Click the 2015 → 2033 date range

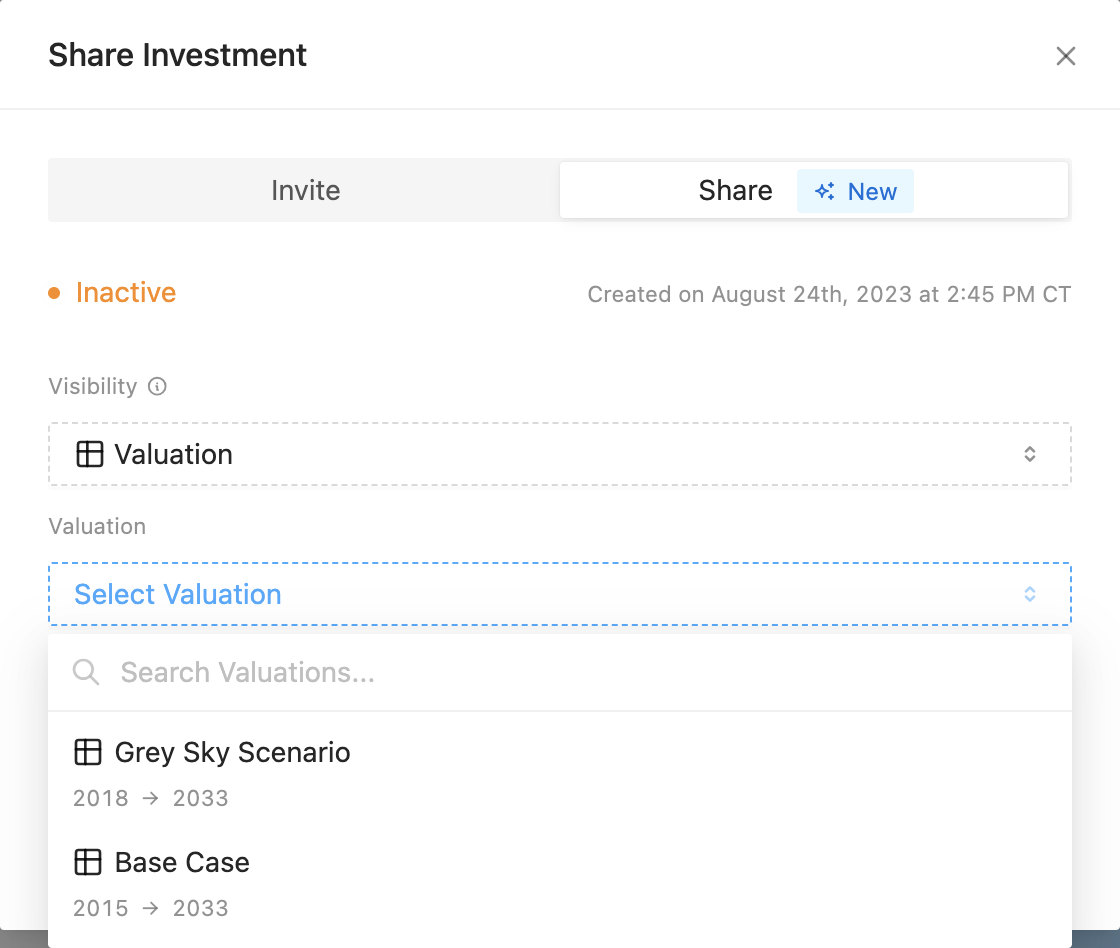point(150,908)
